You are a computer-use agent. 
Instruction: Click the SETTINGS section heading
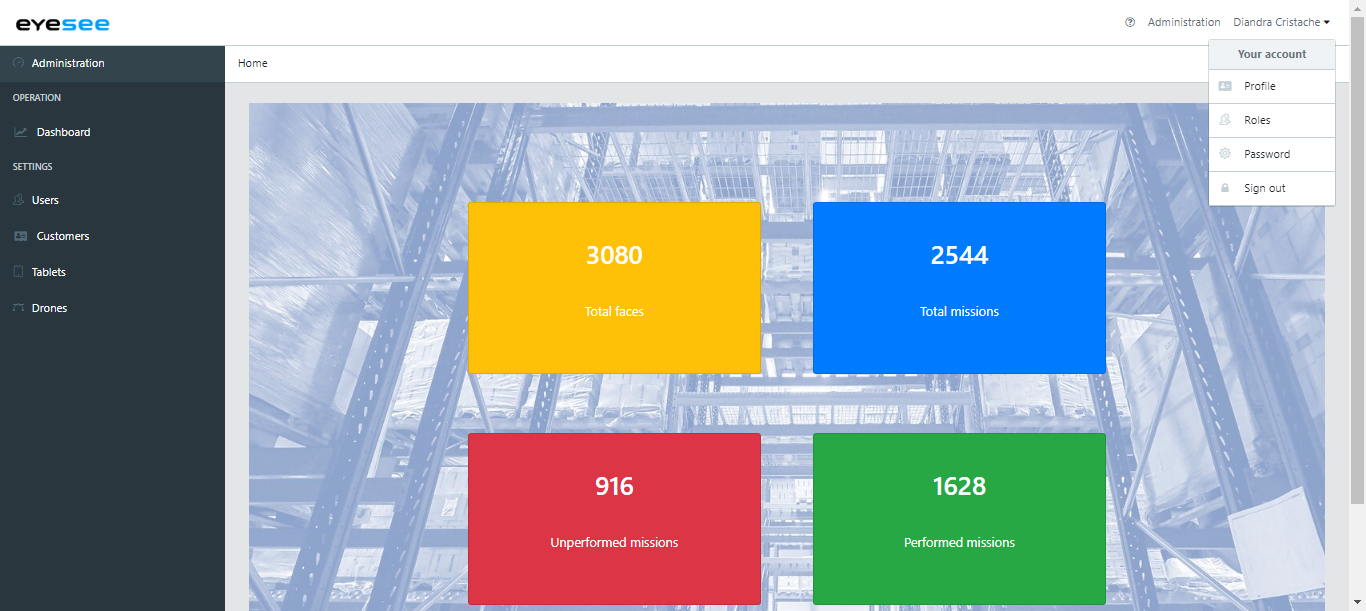click(32, 167)
